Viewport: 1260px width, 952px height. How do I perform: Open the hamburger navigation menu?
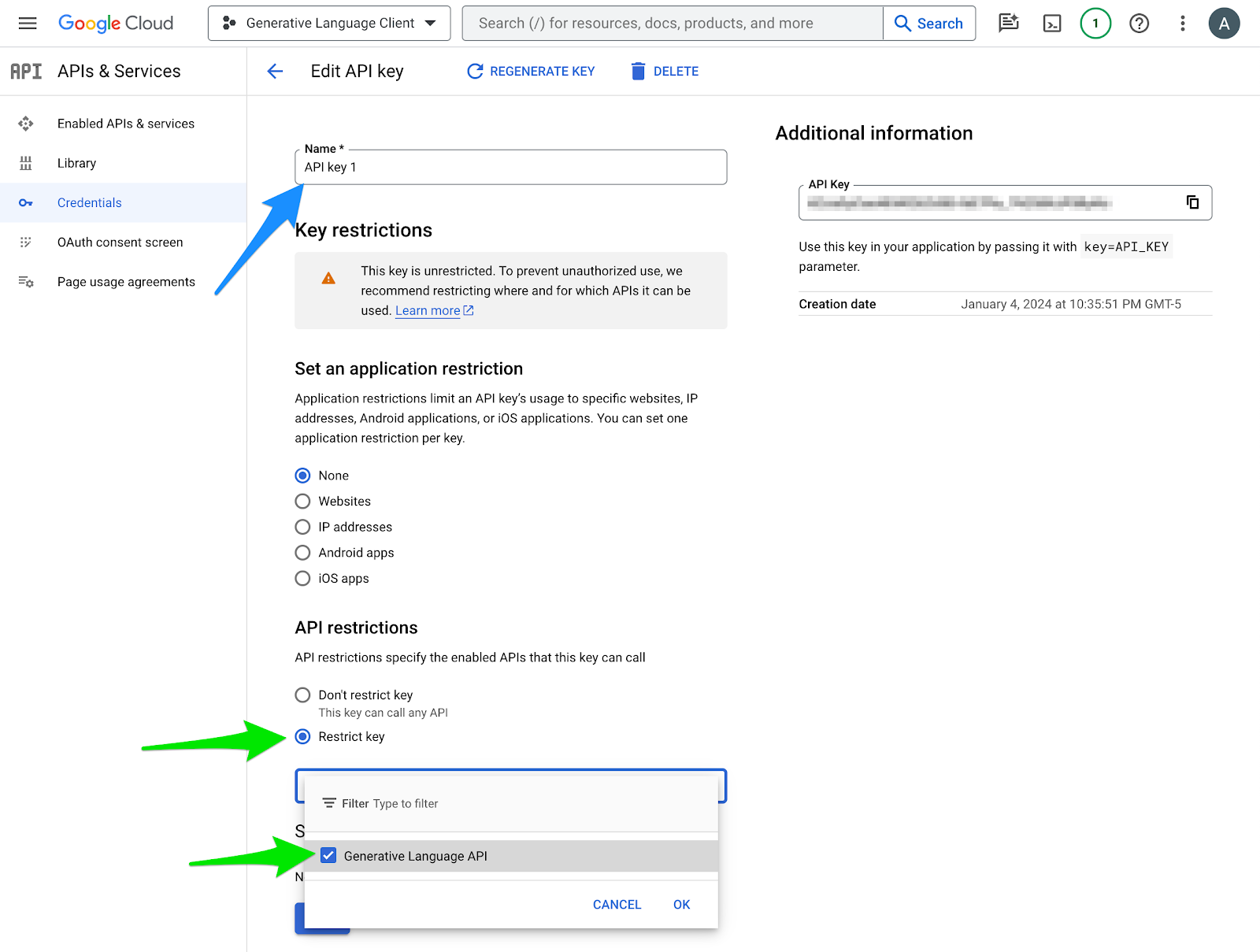click(x=28, y=24)
